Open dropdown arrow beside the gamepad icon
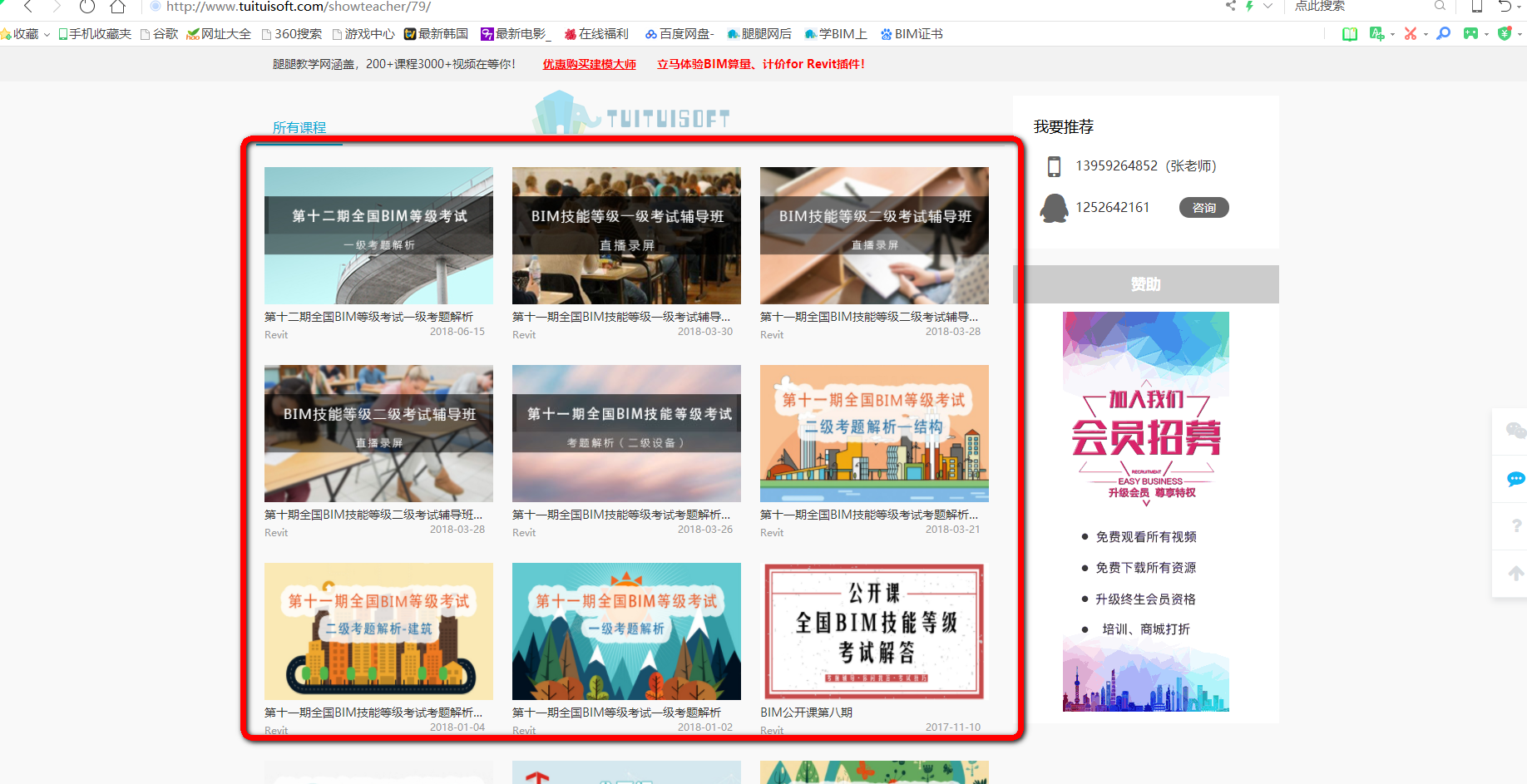 click(1486, 35)
